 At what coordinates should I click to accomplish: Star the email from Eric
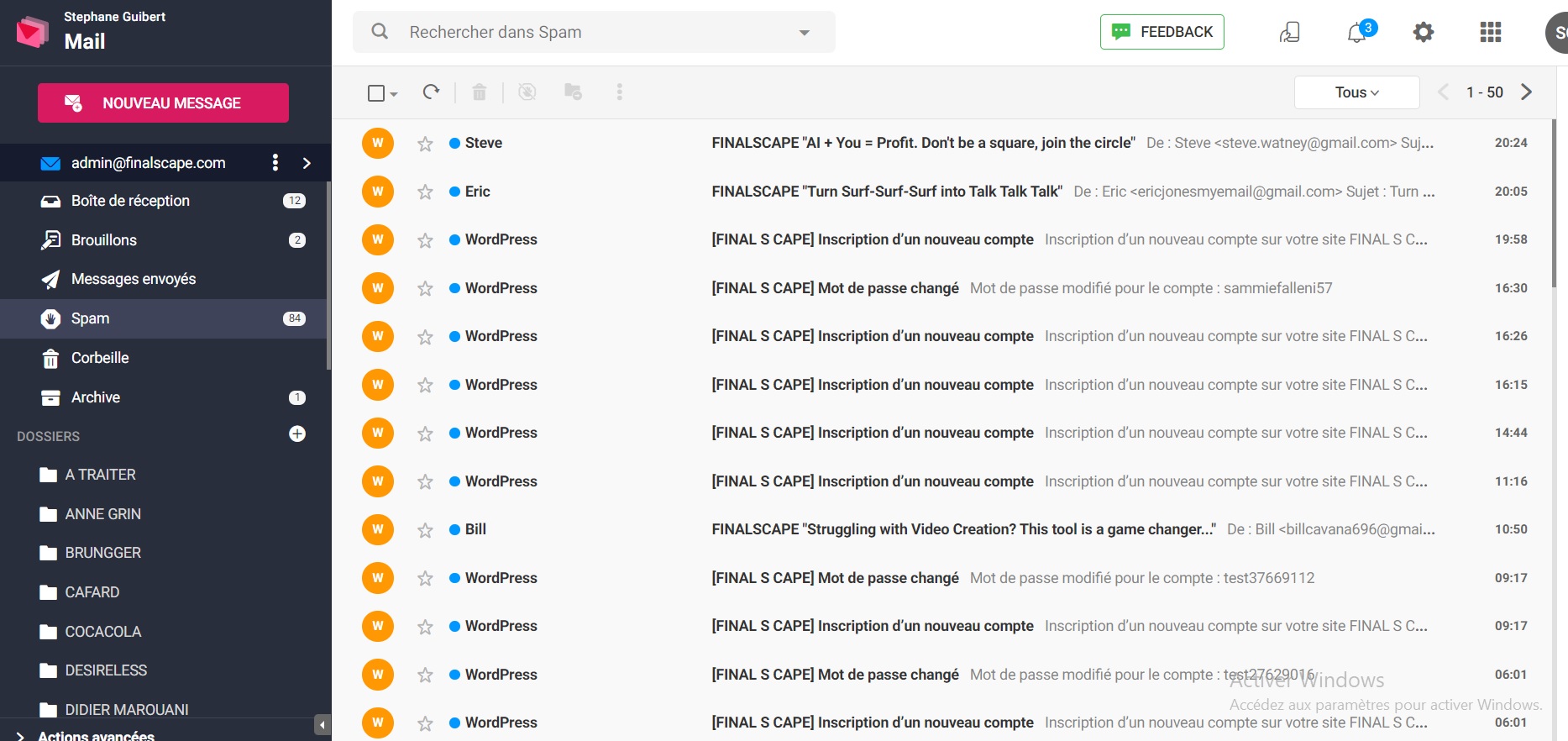tap(425, 192)
